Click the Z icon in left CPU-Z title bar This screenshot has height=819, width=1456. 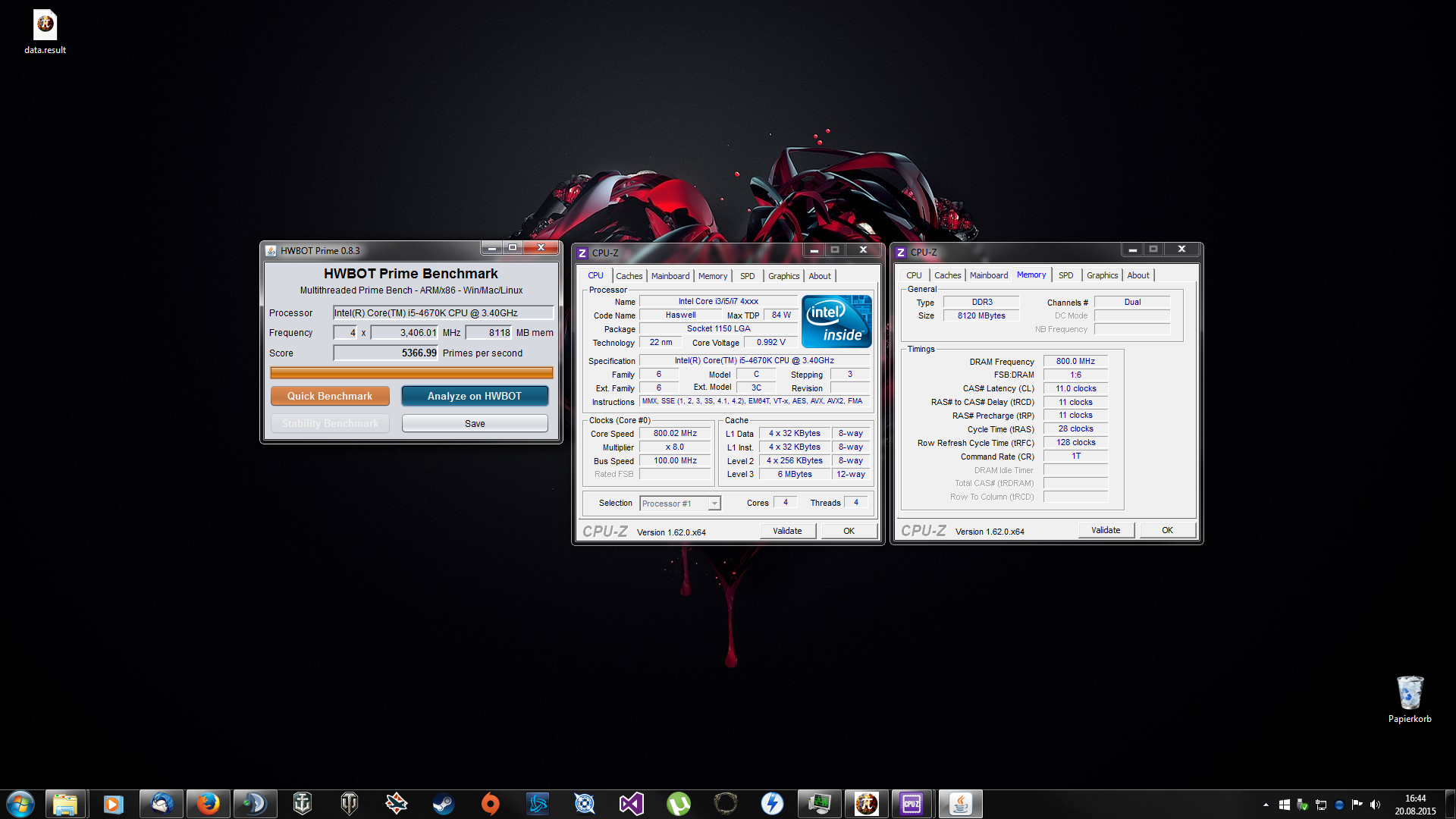click(582, 253)
